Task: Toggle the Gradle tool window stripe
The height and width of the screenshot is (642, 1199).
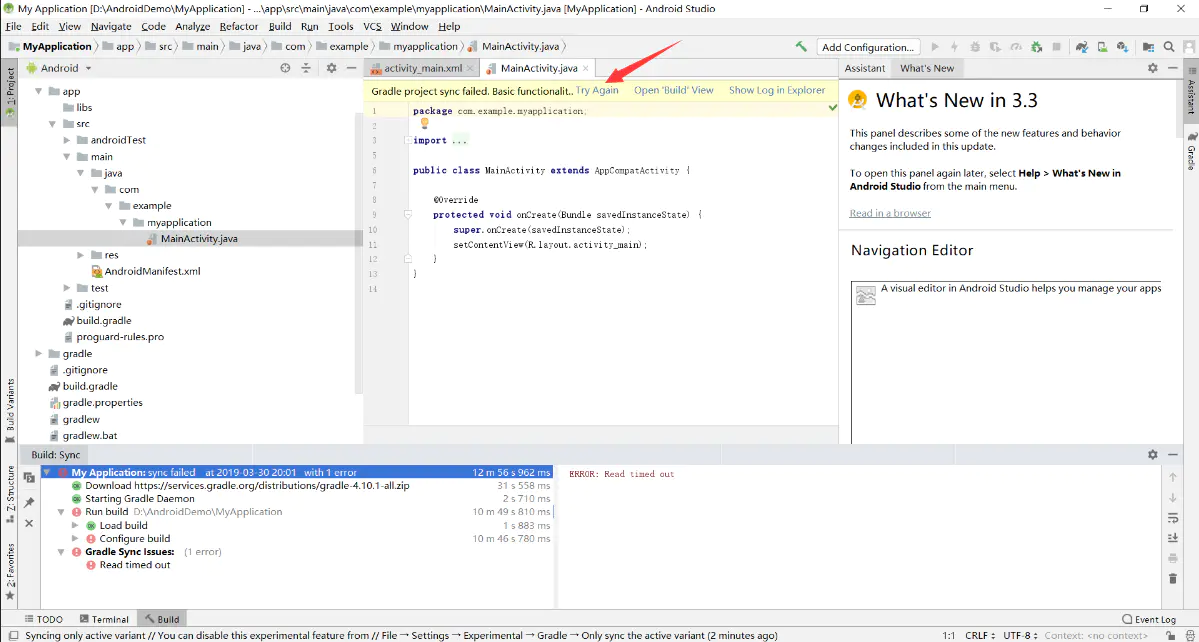Action: pyautogui.click(x=1191, y=151)
